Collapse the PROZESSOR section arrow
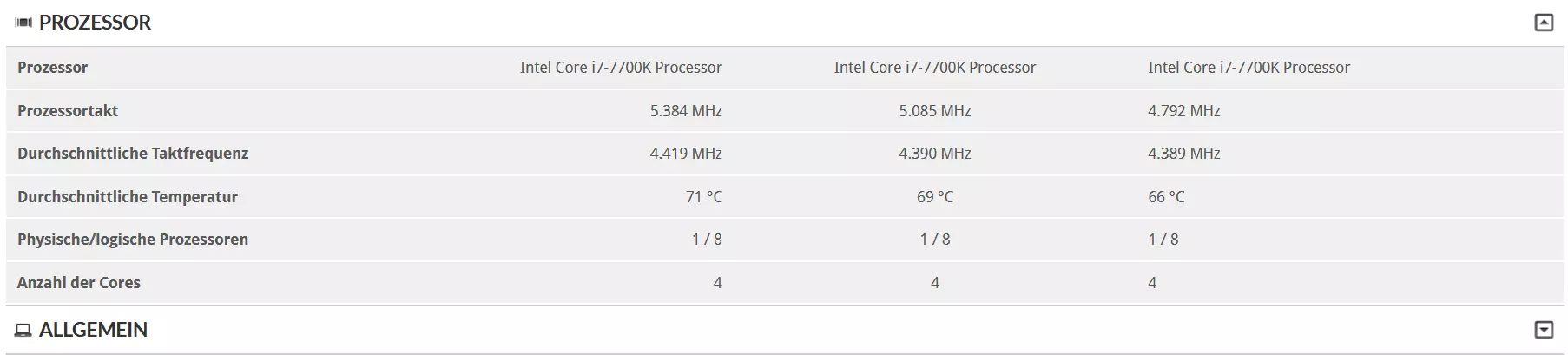1568x355 pixels. tap(1544, 23)
